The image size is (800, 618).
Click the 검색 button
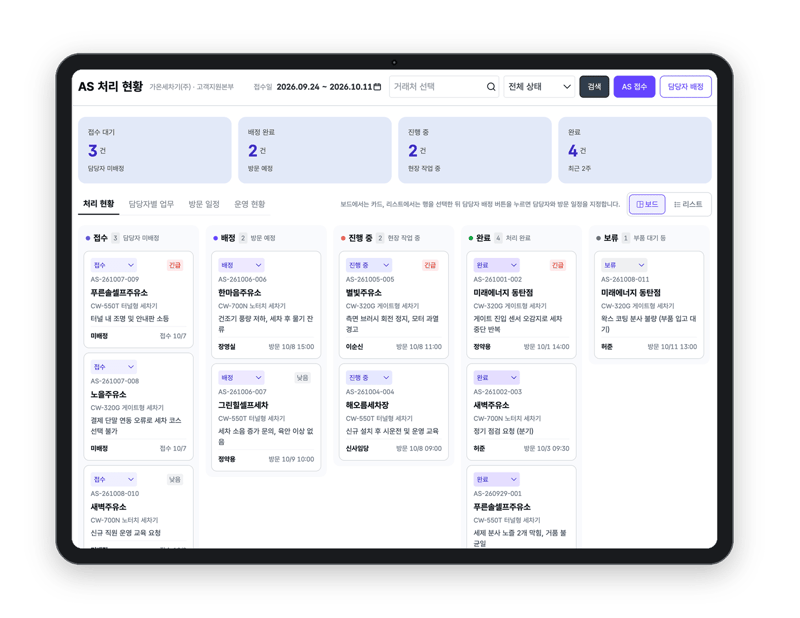pos(594,87)
